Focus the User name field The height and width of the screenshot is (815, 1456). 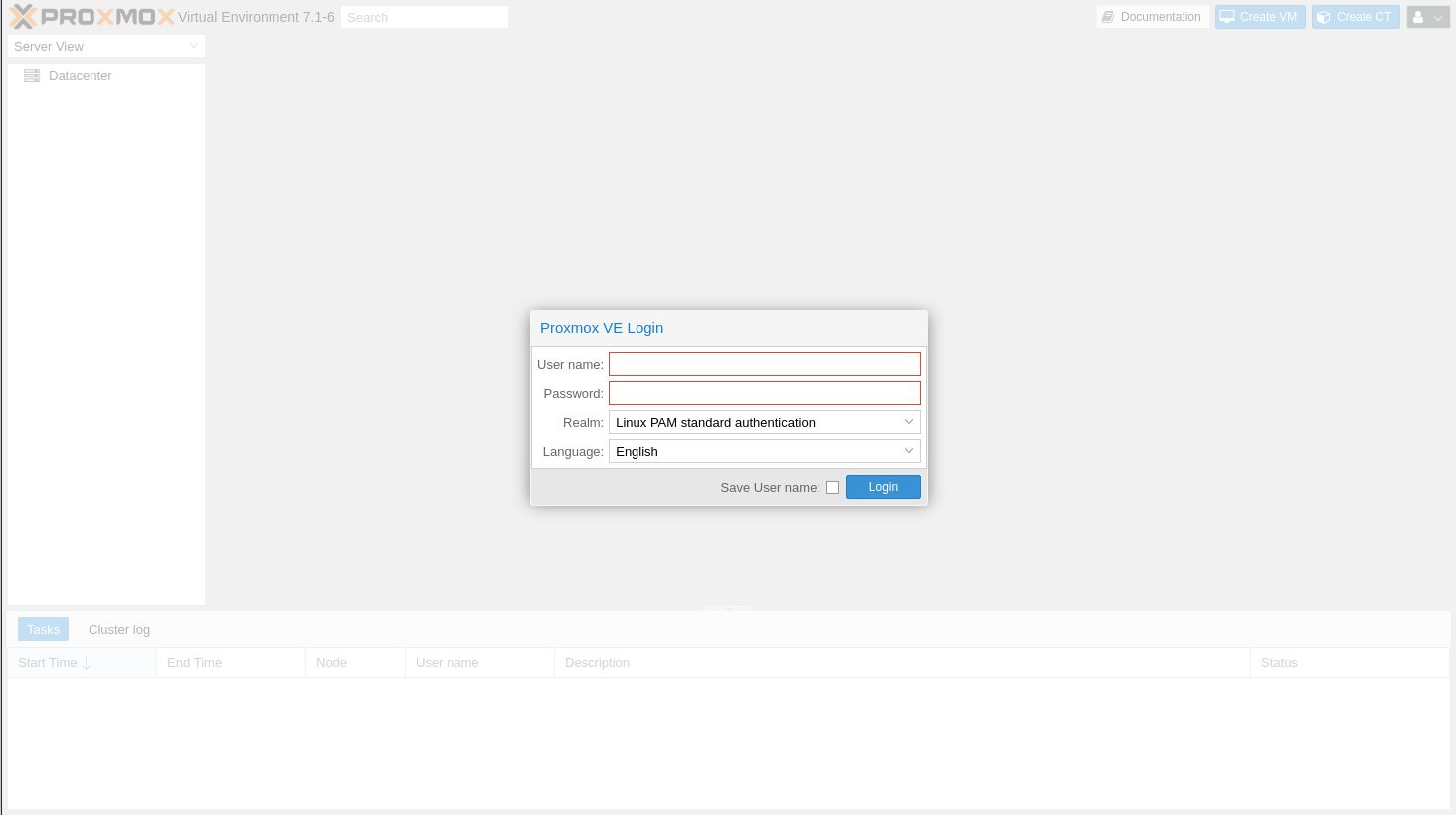point(764,364)
